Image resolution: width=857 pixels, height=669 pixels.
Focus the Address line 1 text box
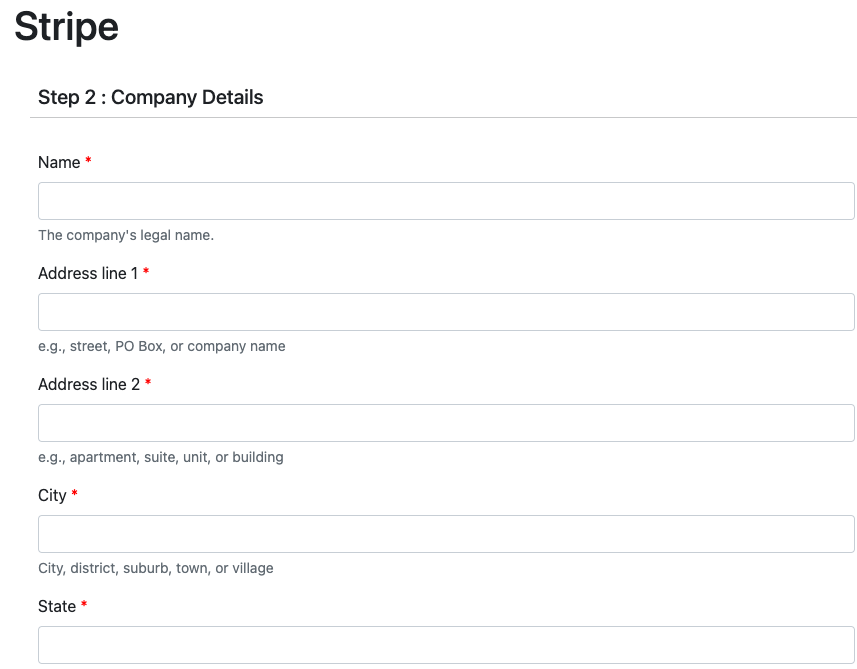pos(446,312)
